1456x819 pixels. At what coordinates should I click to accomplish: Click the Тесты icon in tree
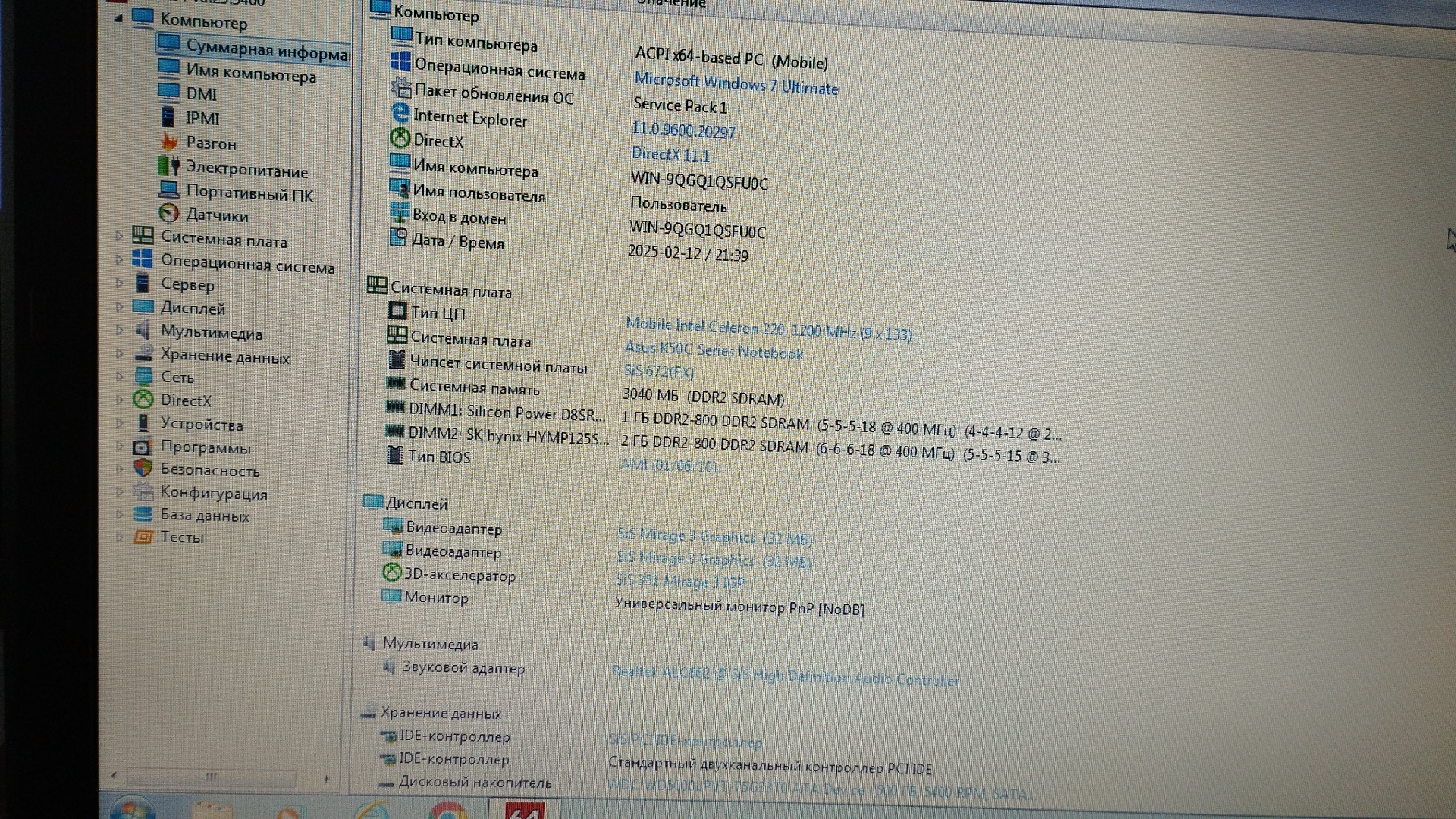coord(143,537)
